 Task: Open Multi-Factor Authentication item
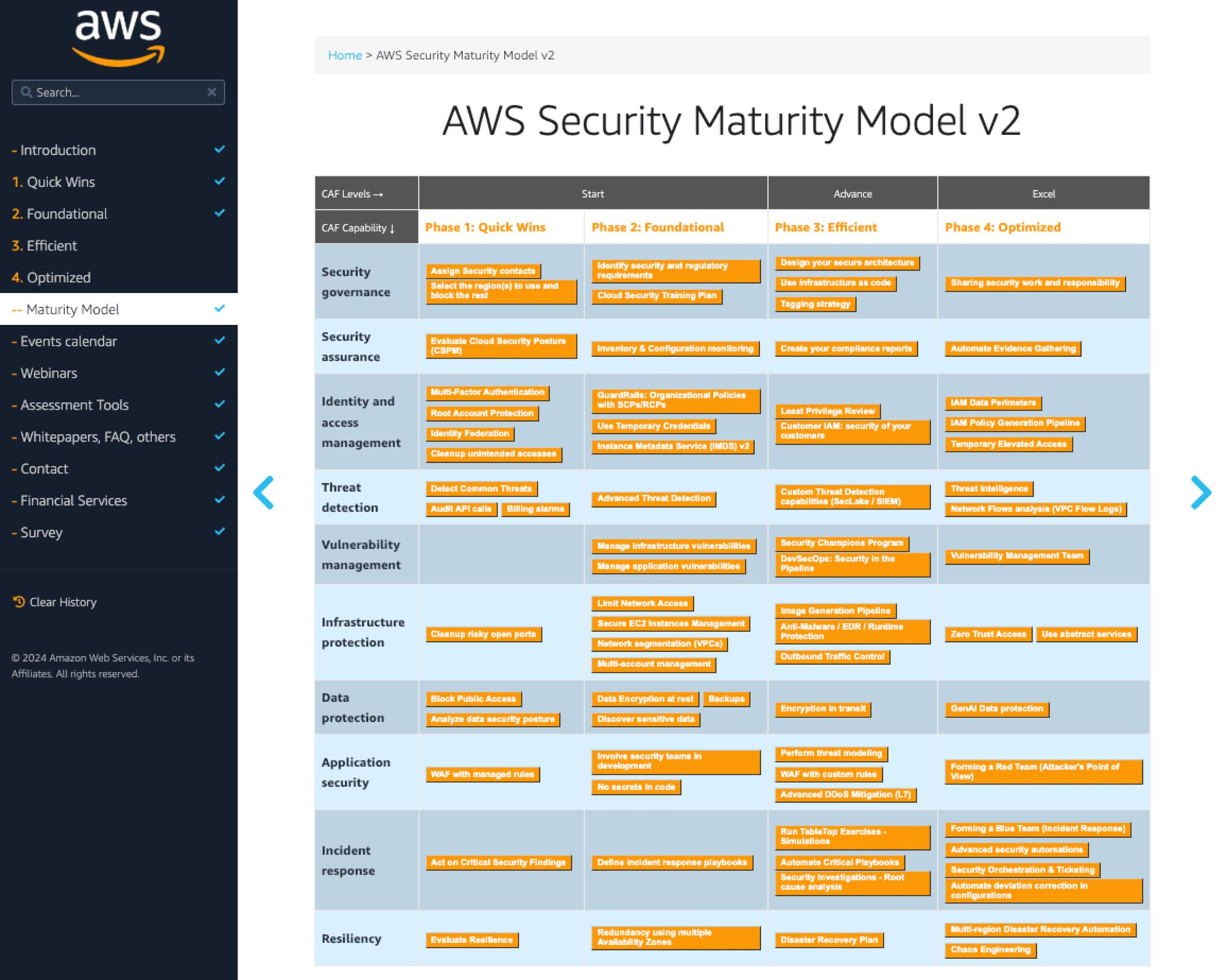[x=487, y=392]
